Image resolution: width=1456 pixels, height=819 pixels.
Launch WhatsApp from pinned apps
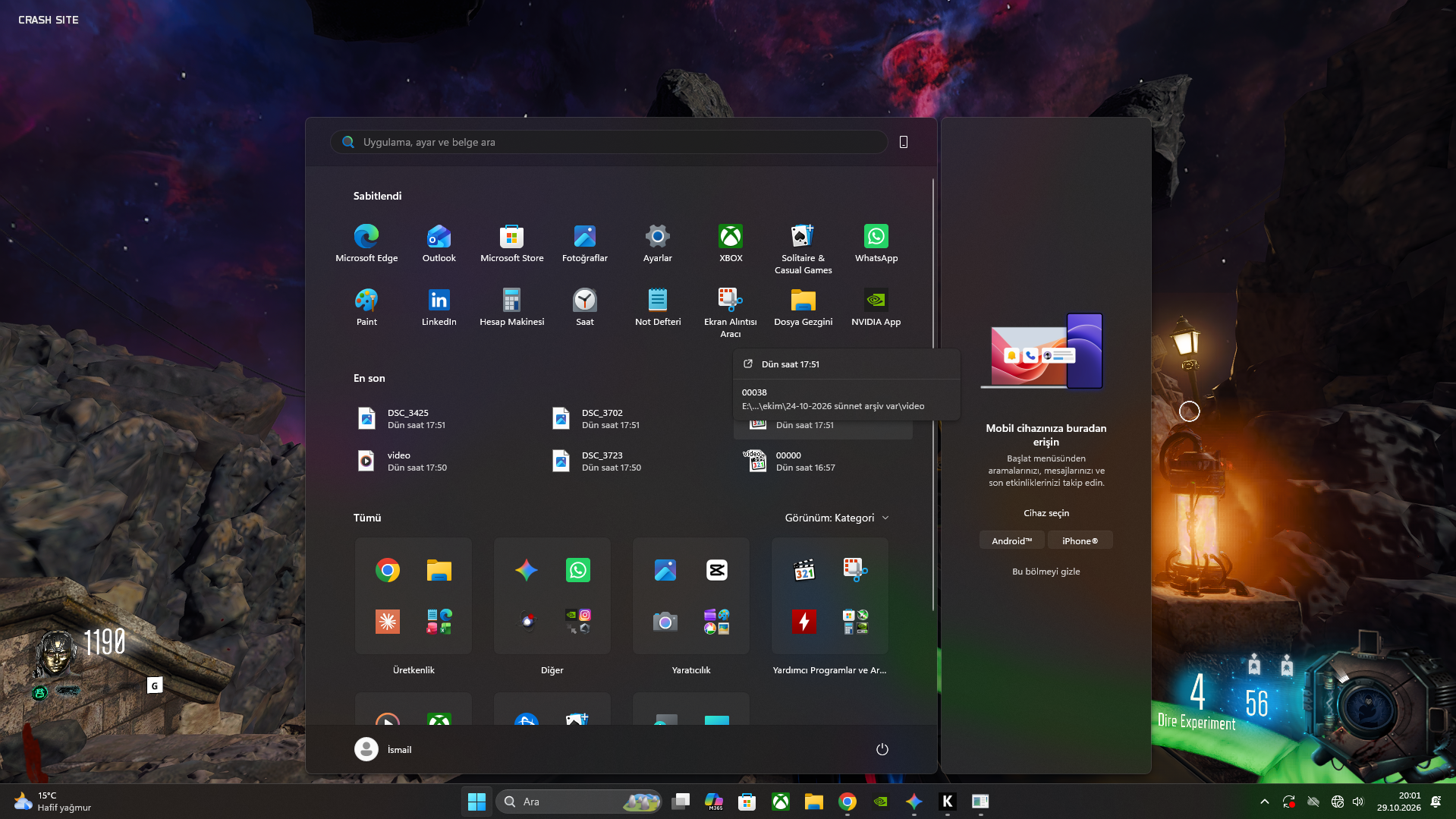click(876, 244)
